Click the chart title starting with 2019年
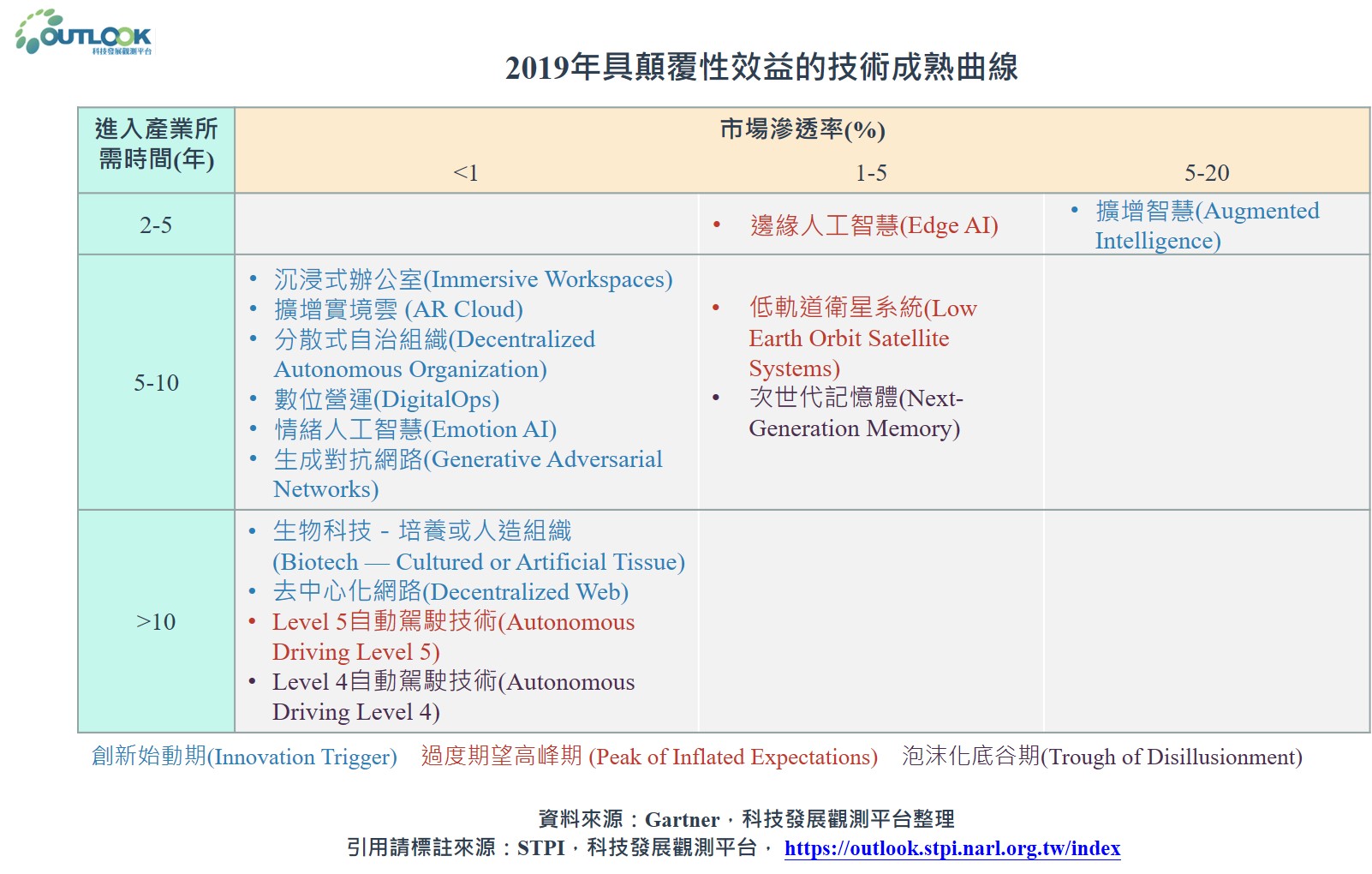Image resolution: width=1372 pixels, height=874 pixels. coord(761,68)
